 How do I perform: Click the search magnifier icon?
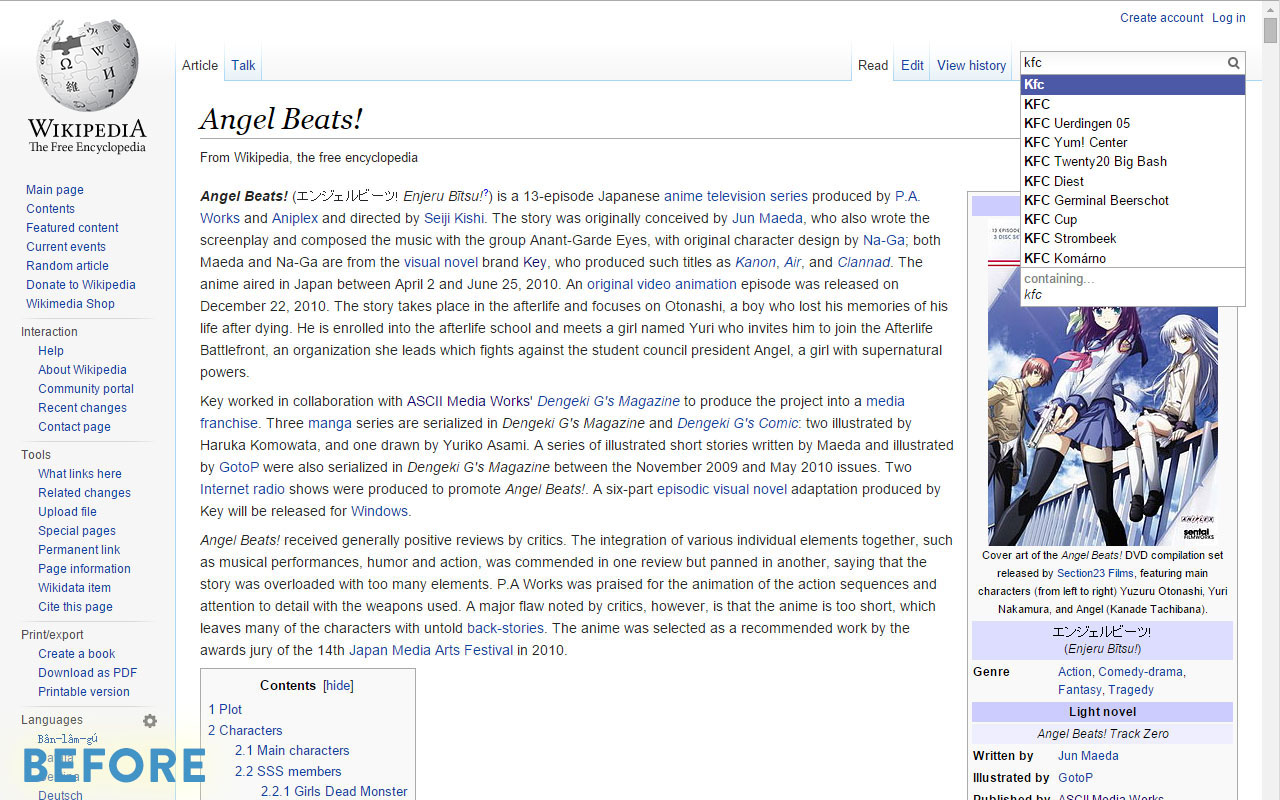point(1234,63)
